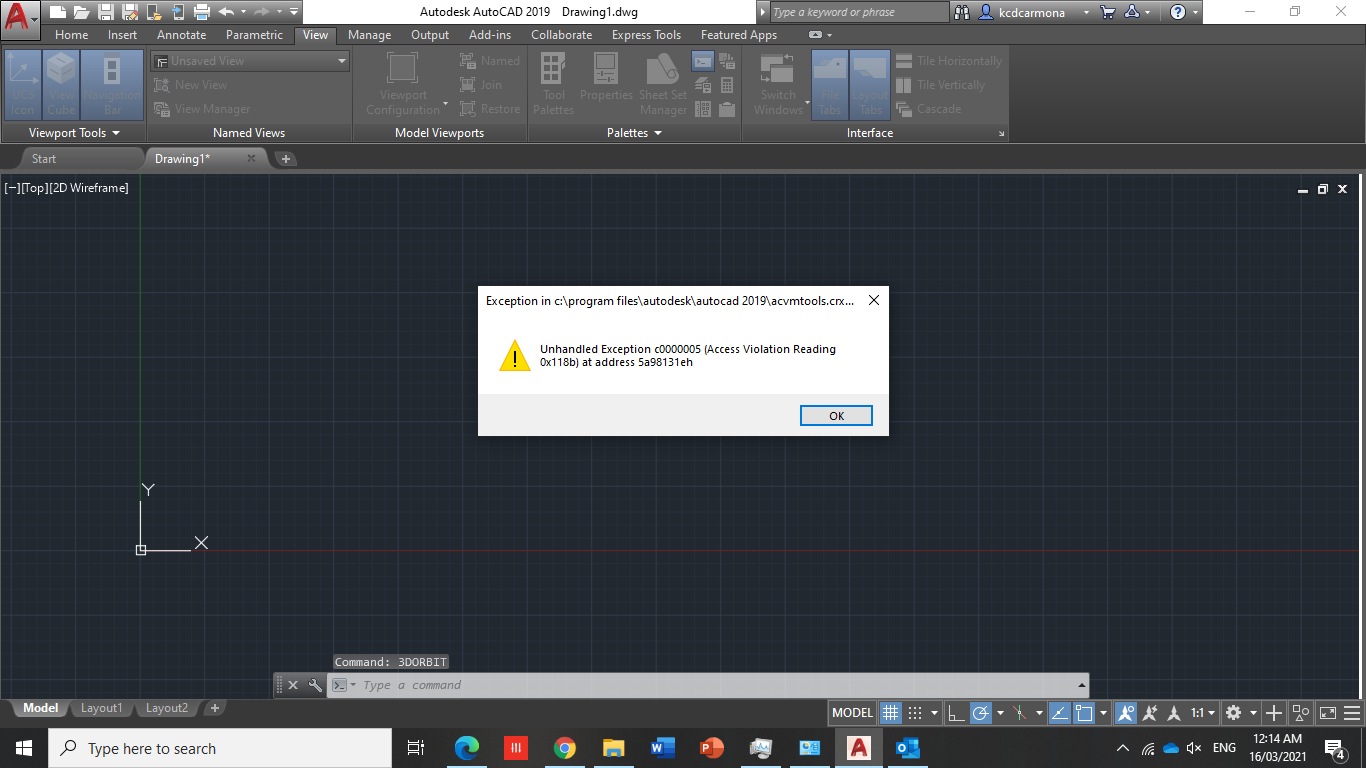Go to the Annotate ribbon tab
The image size is (1366, 768).
pyautogui.click(x=182, y=35)
